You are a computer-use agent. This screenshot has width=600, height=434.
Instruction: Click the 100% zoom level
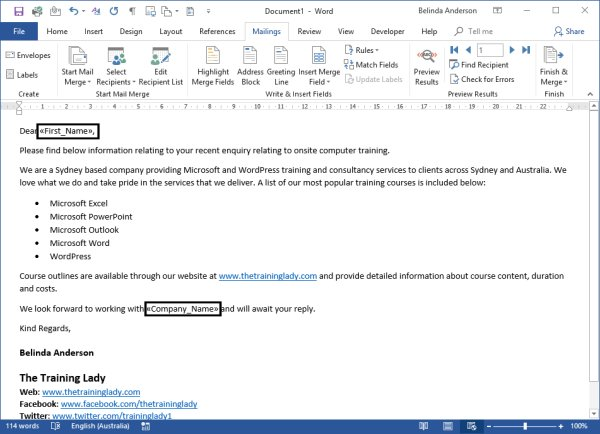[x=579, y=426]
